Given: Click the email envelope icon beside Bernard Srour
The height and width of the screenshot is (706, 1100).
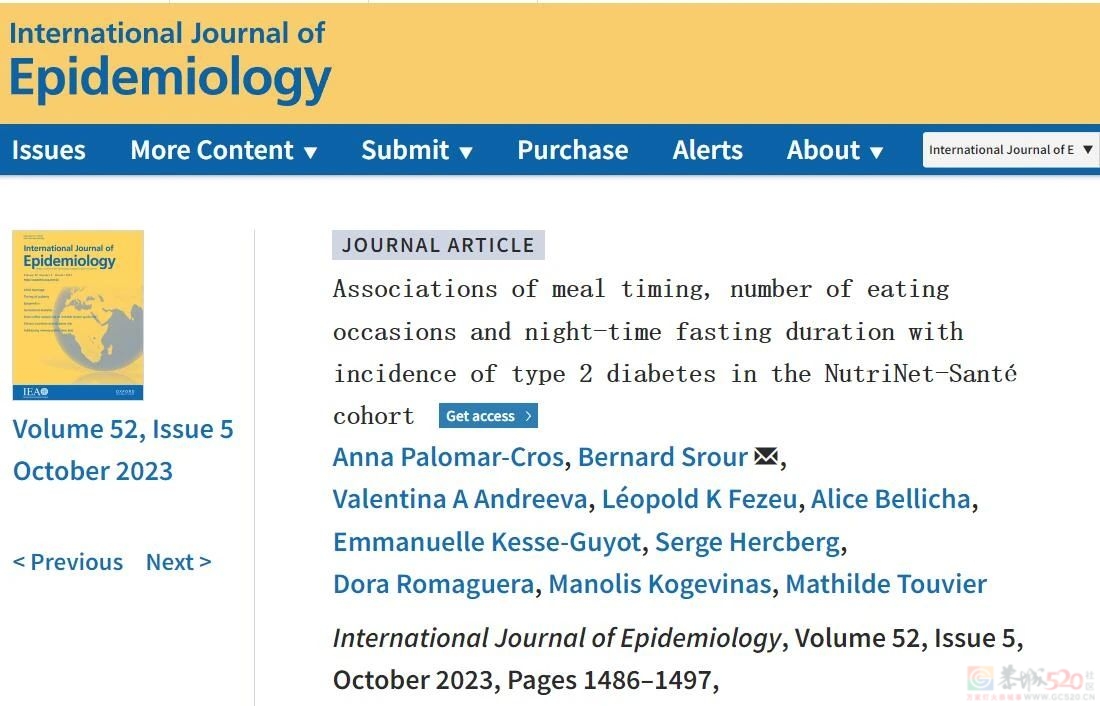Looking at the screenshot, I should pos(765,457).
